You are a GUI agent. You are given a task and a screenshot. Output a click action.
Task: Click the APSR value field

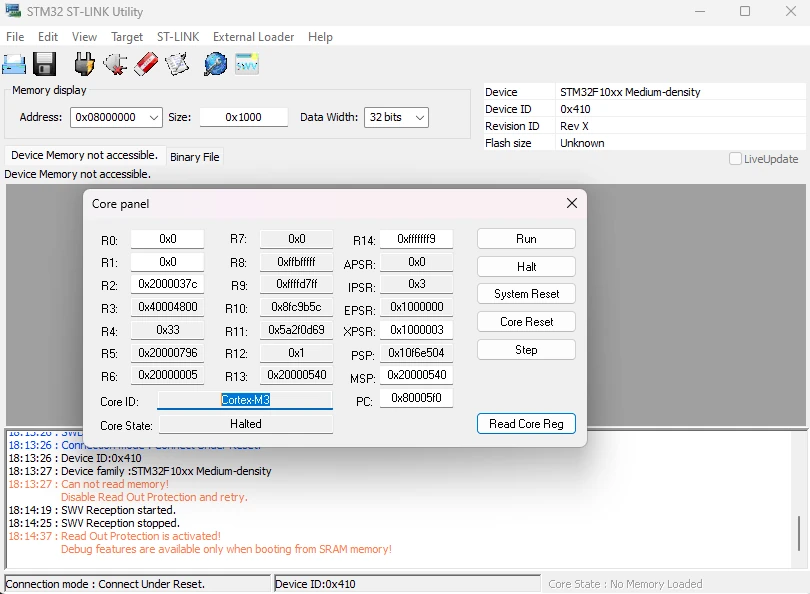click(x=416, y=262)
